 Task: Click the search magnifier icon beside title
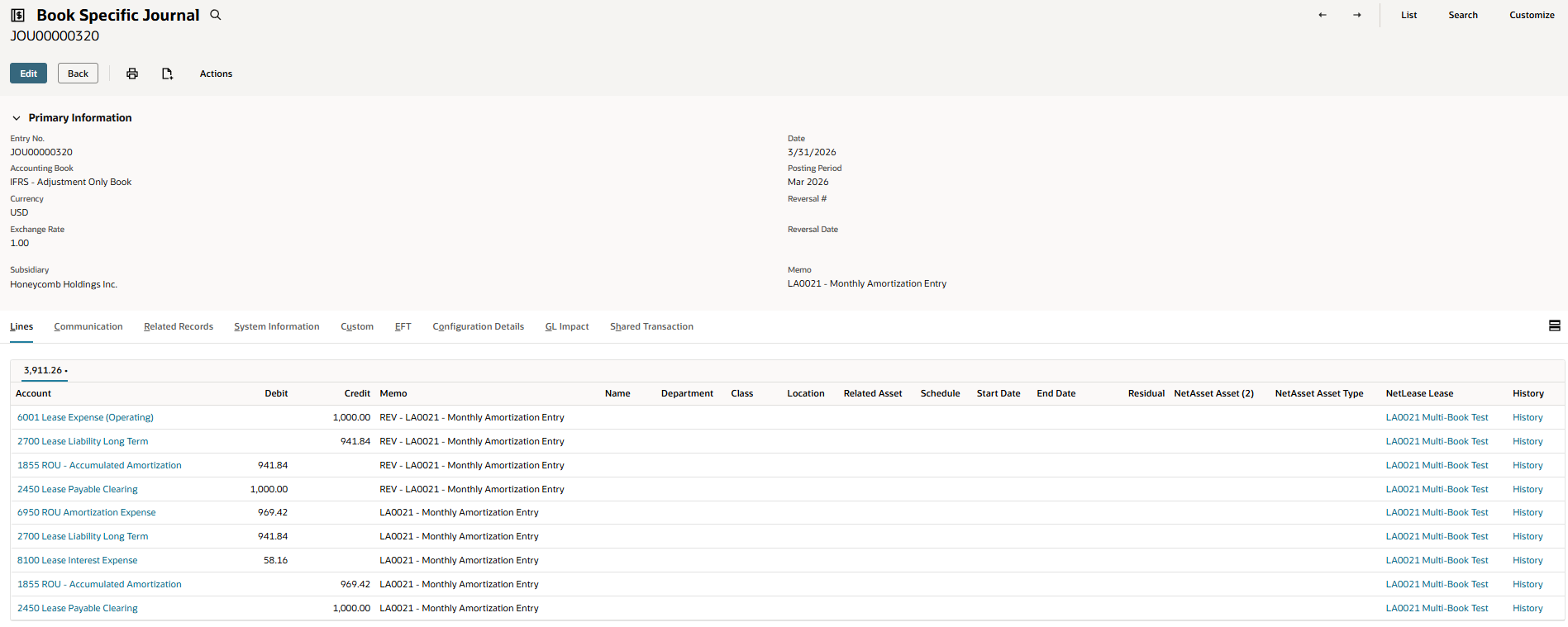click(216, 15)
